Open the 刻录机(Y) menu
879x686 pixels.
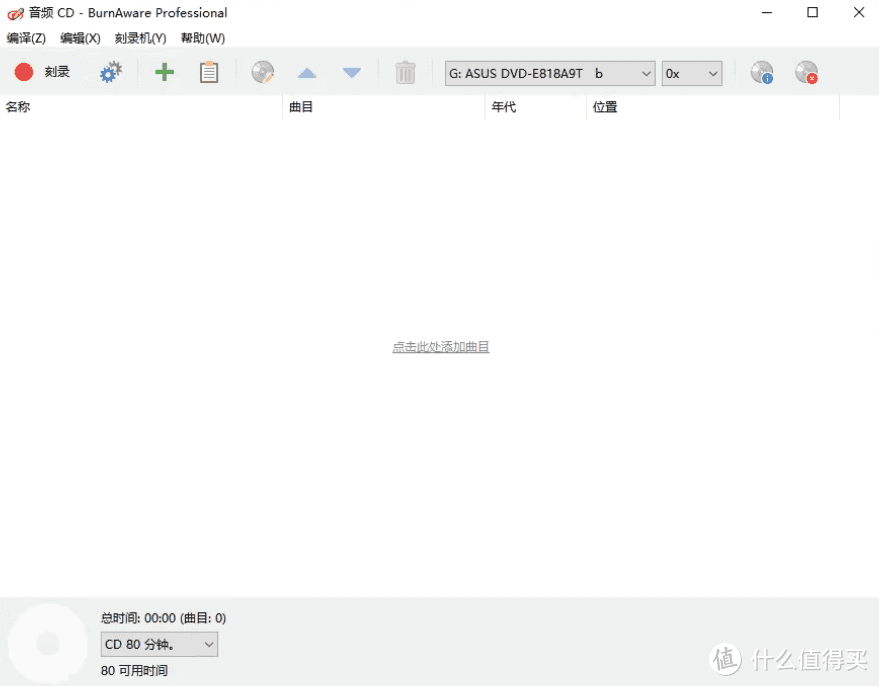tap(140, 38)
